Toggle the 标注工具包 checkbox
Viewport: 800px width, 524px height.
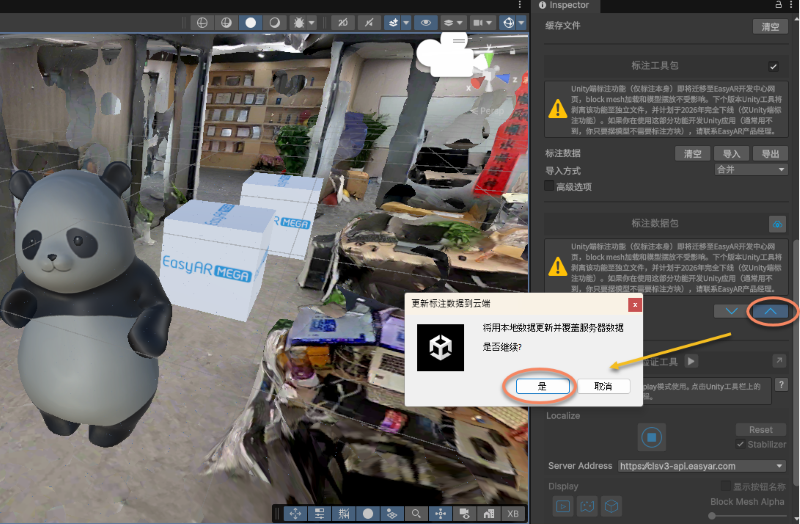point(773,66)
